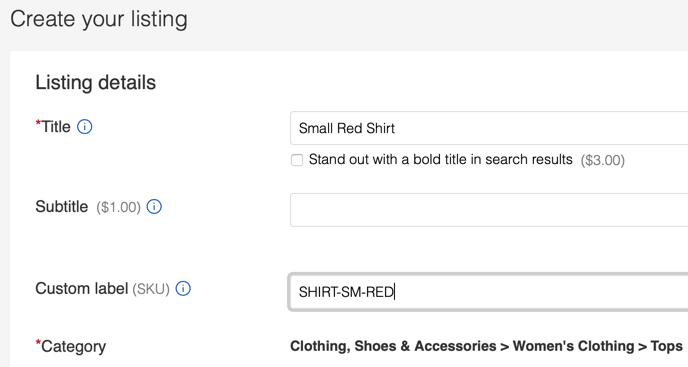Click the (SKU) text beside Custom label
Viewport: 688px width, 367px height.
pyautogui.click(x=151, y=289)
